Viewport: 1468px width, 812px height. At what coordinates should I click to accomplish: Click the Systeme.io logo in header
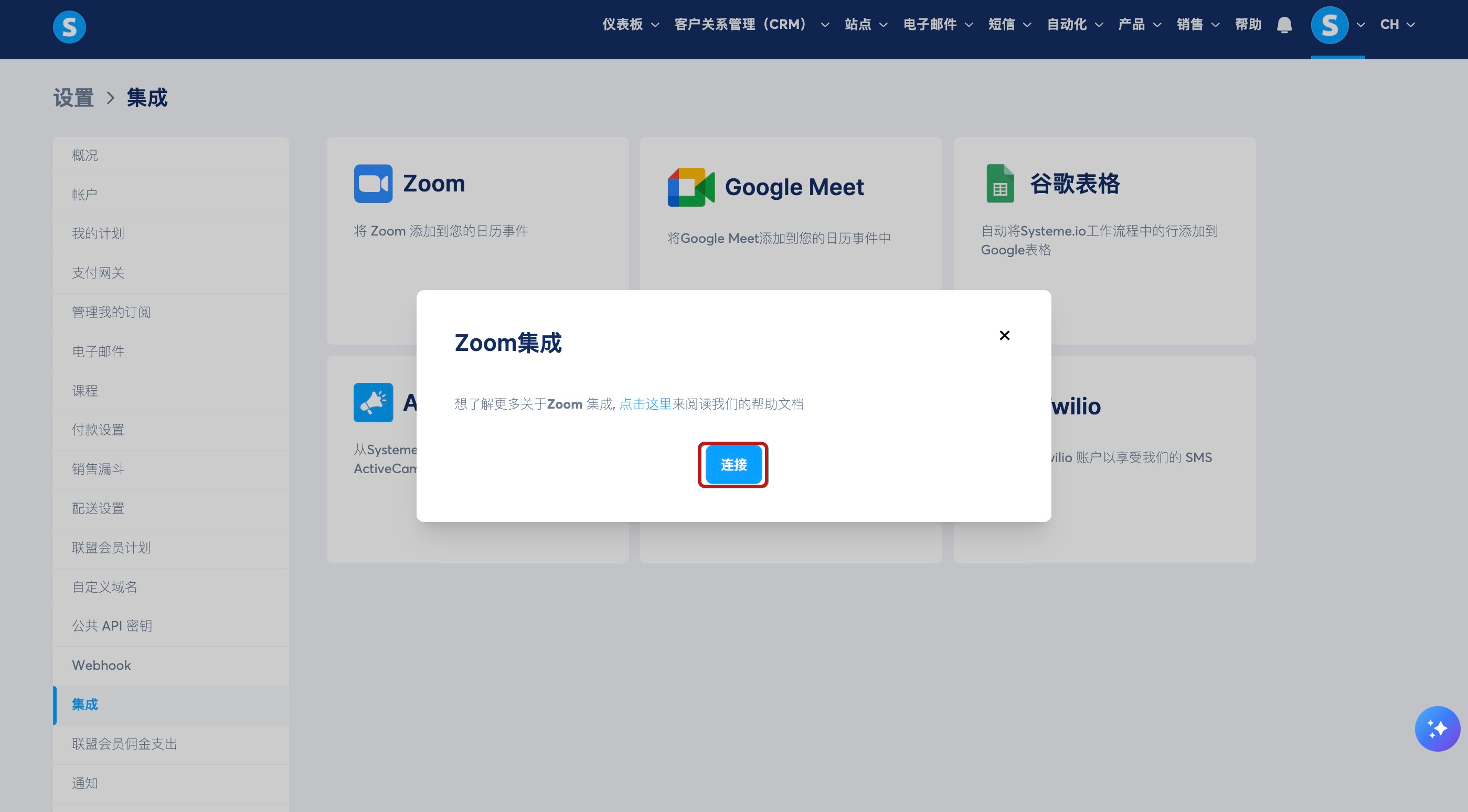point(69,26)
